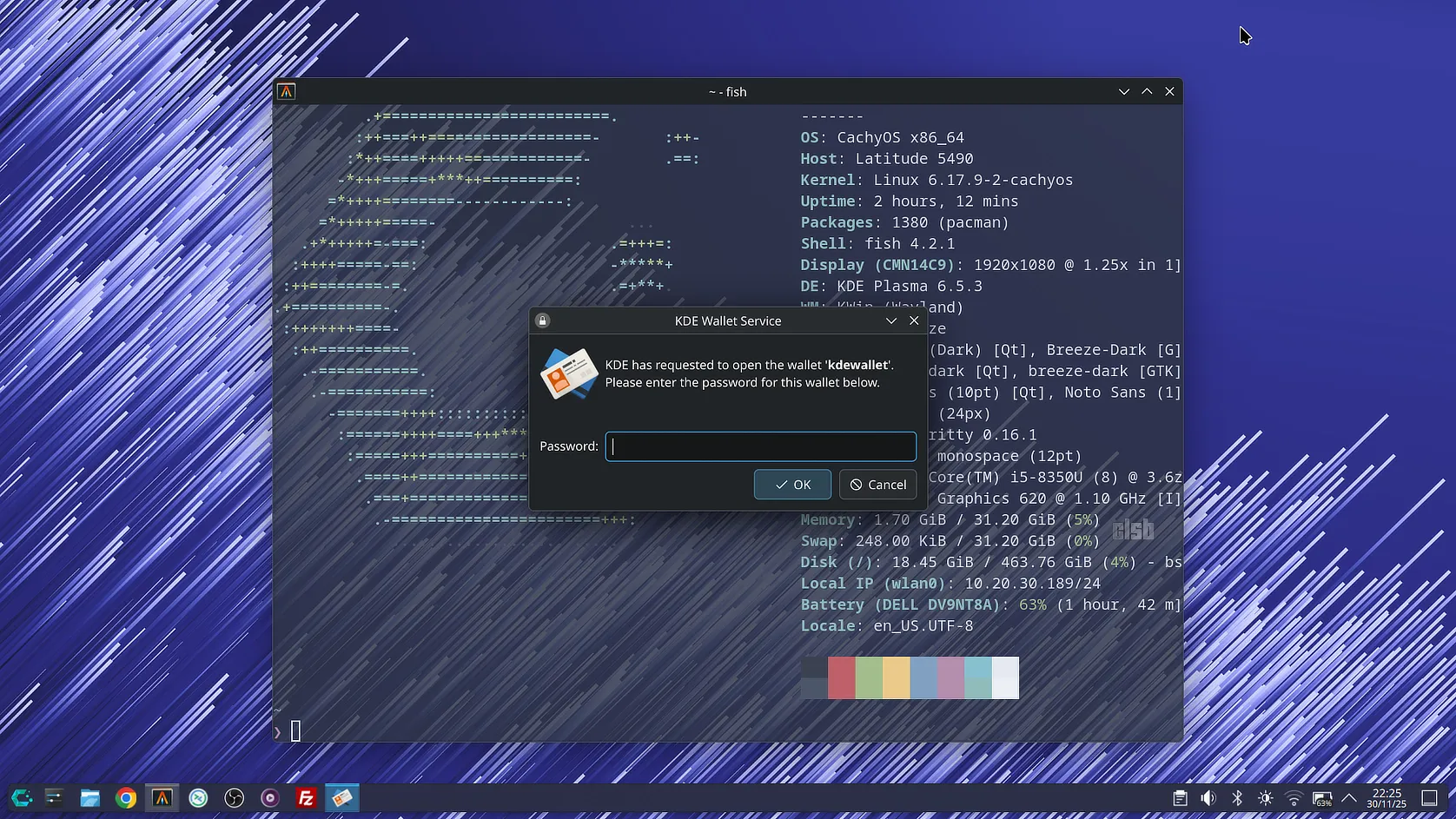Open OBS Studio from the taskbar

click(235, 797)
